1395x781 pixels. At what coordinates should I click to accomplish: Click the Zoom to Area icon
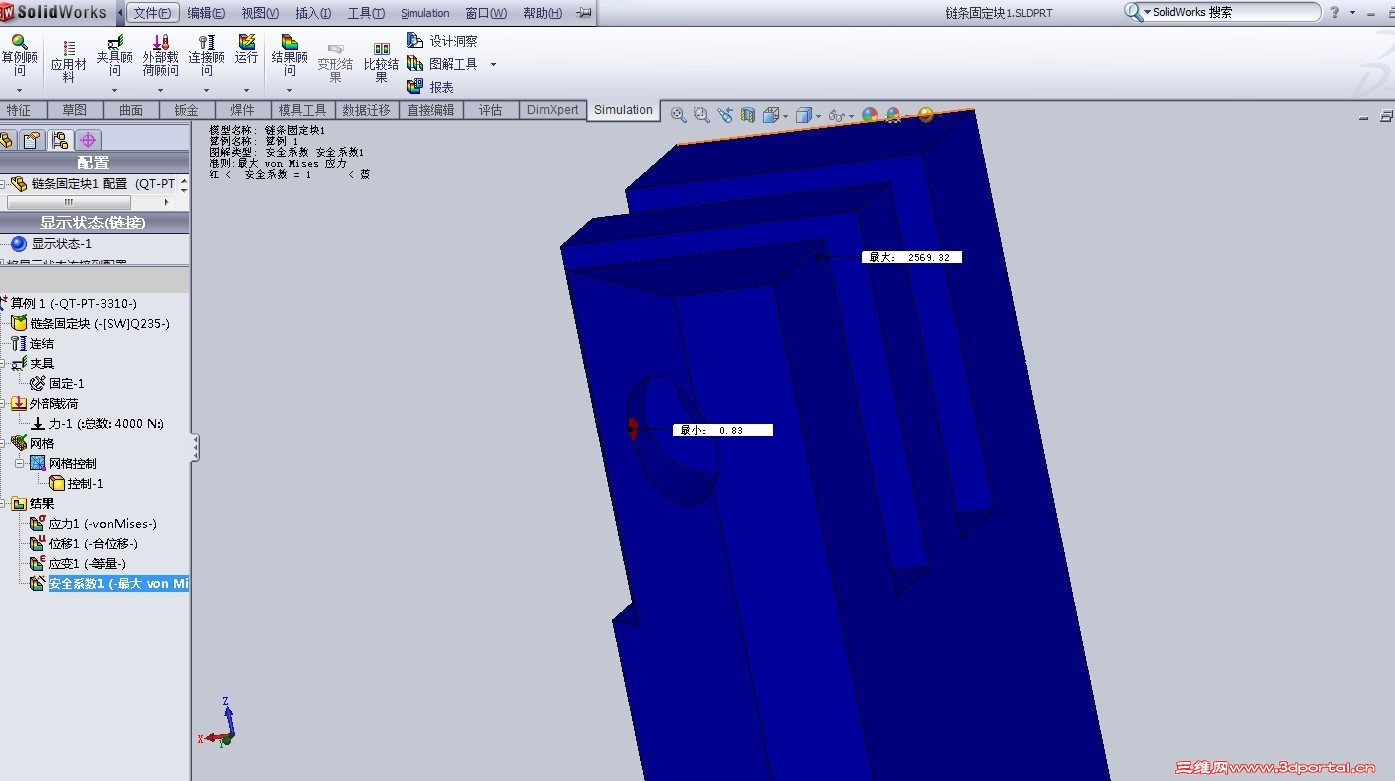[x=701, y=115]
